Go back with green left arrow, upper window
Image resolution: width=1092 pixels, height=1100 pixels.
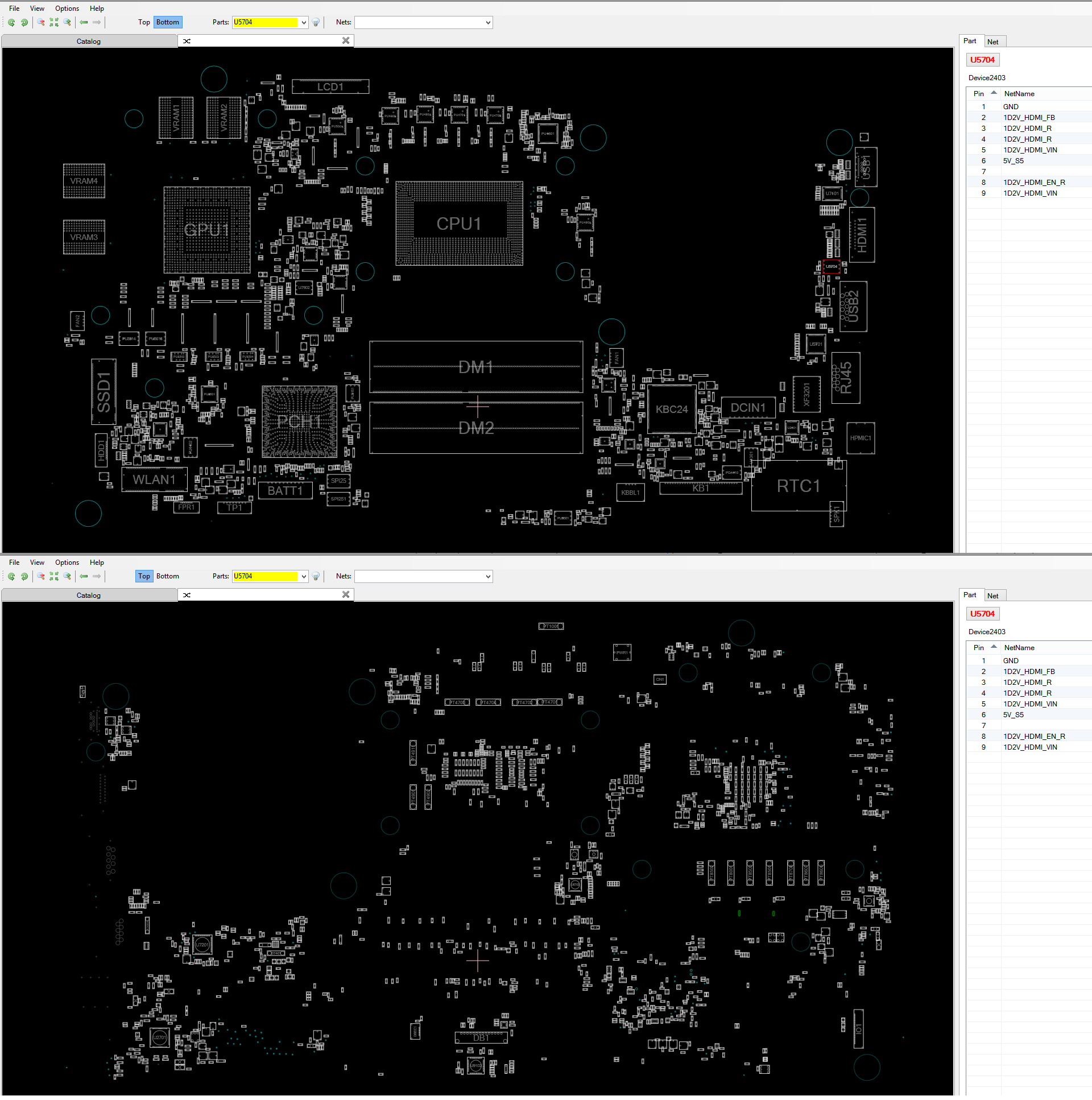click(84, 22)
